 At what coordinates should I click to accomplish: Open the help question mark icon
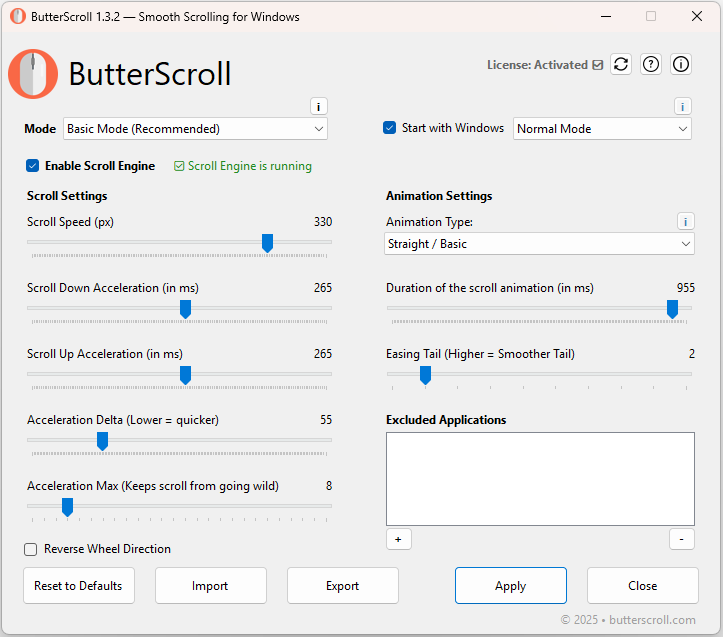651,64
